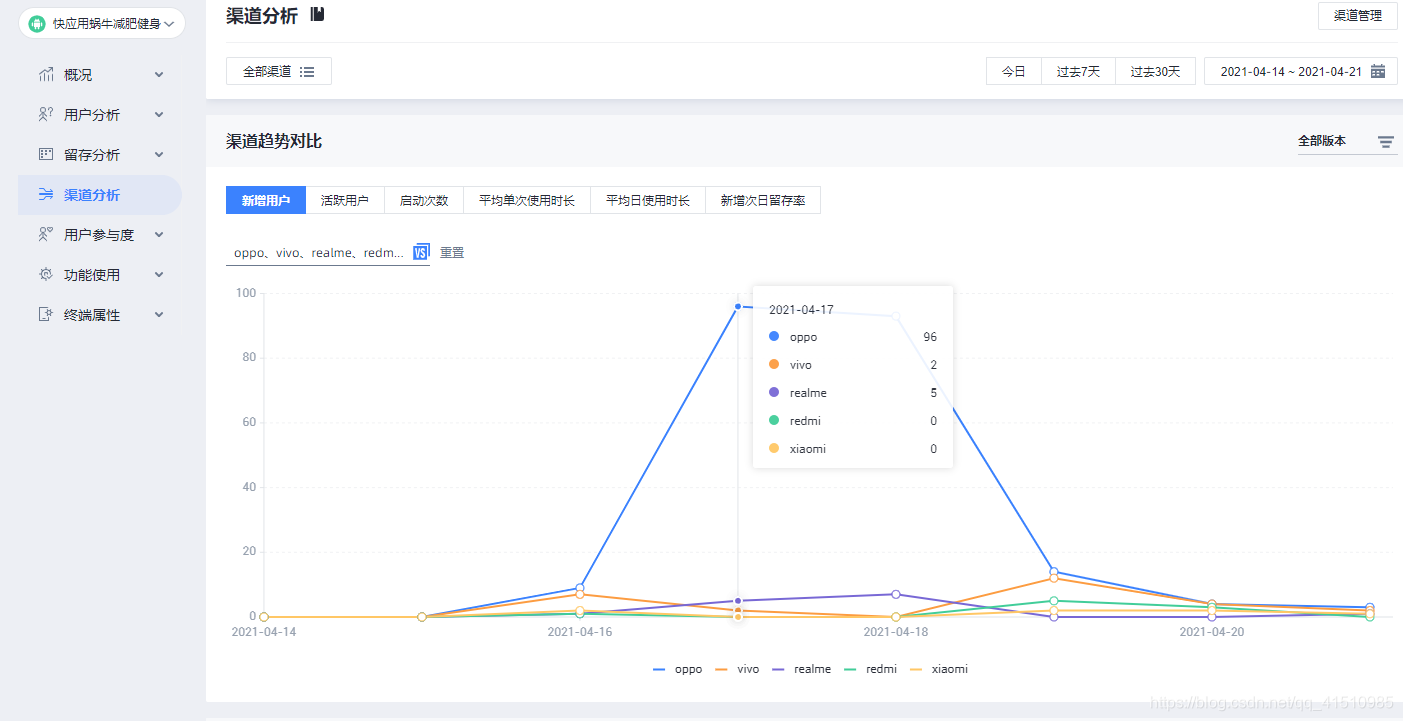
Task: Switch to the 平均日使用时长 tab
Action: 648,200
